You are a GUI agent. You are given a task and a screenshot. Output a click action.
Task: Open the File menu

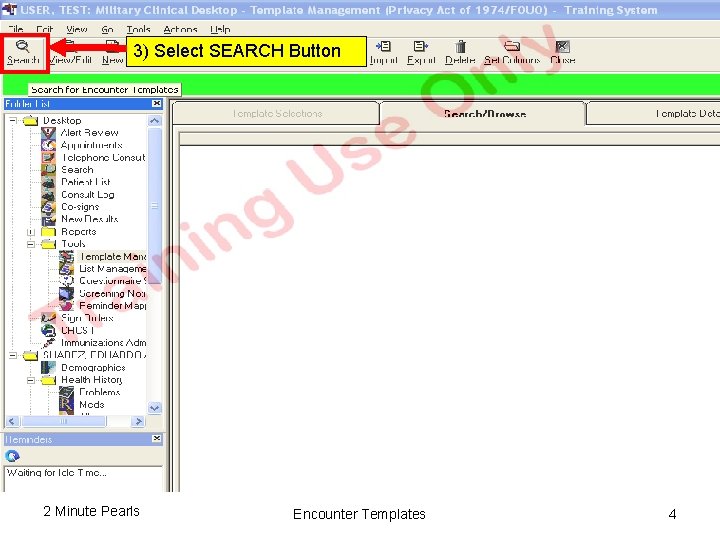[x=15, y=29]
